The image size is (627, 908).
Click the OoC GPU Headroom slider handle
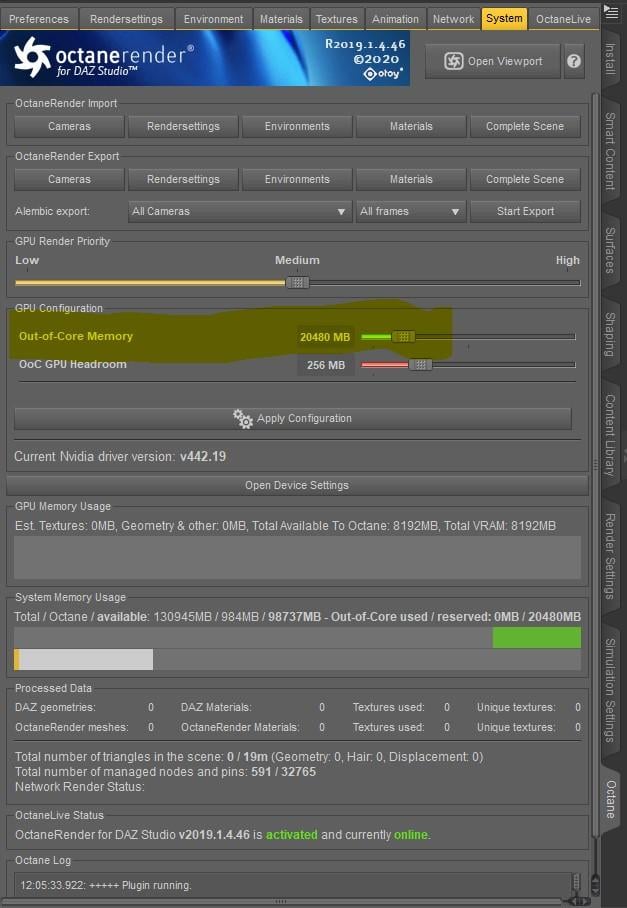point(420,365)
